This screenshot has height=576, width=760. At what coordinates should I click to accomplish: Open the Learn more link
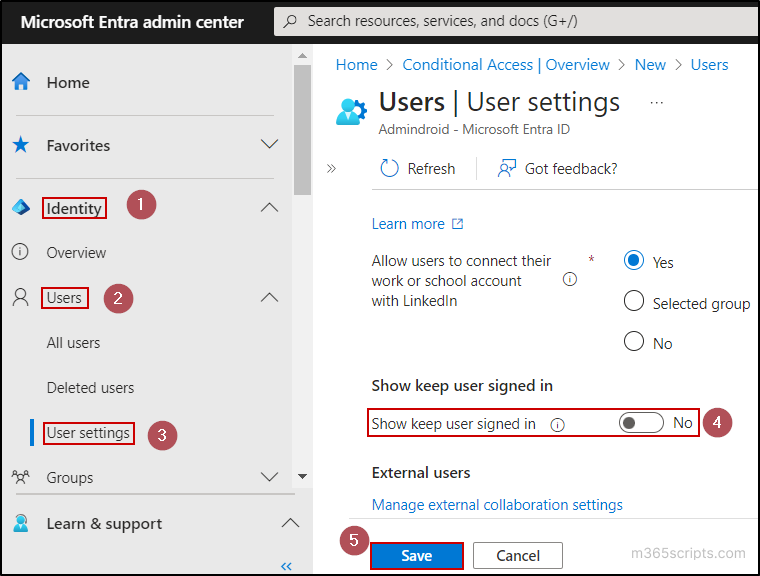tap(408, 224)
